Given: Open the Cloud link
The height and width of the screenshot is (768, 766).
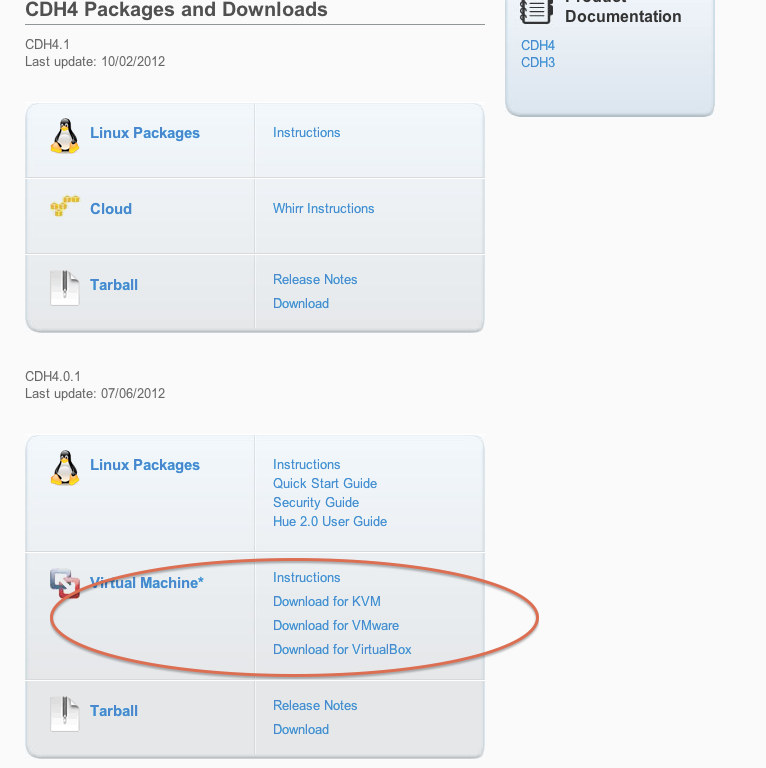Looking at the screenshot, I should pos(111,209).
